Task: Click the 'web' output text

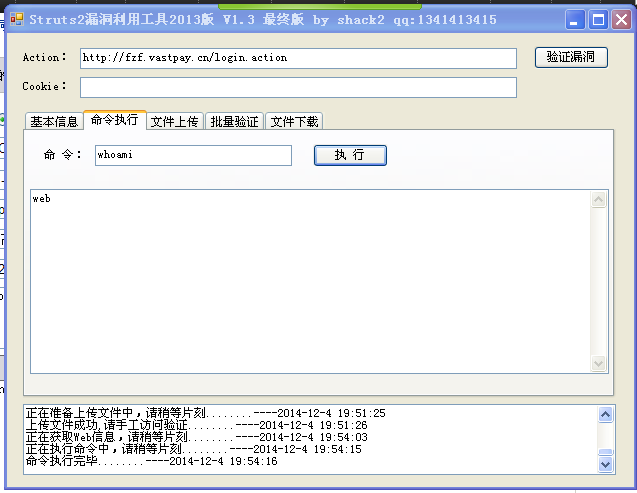Action: point(41,199)
